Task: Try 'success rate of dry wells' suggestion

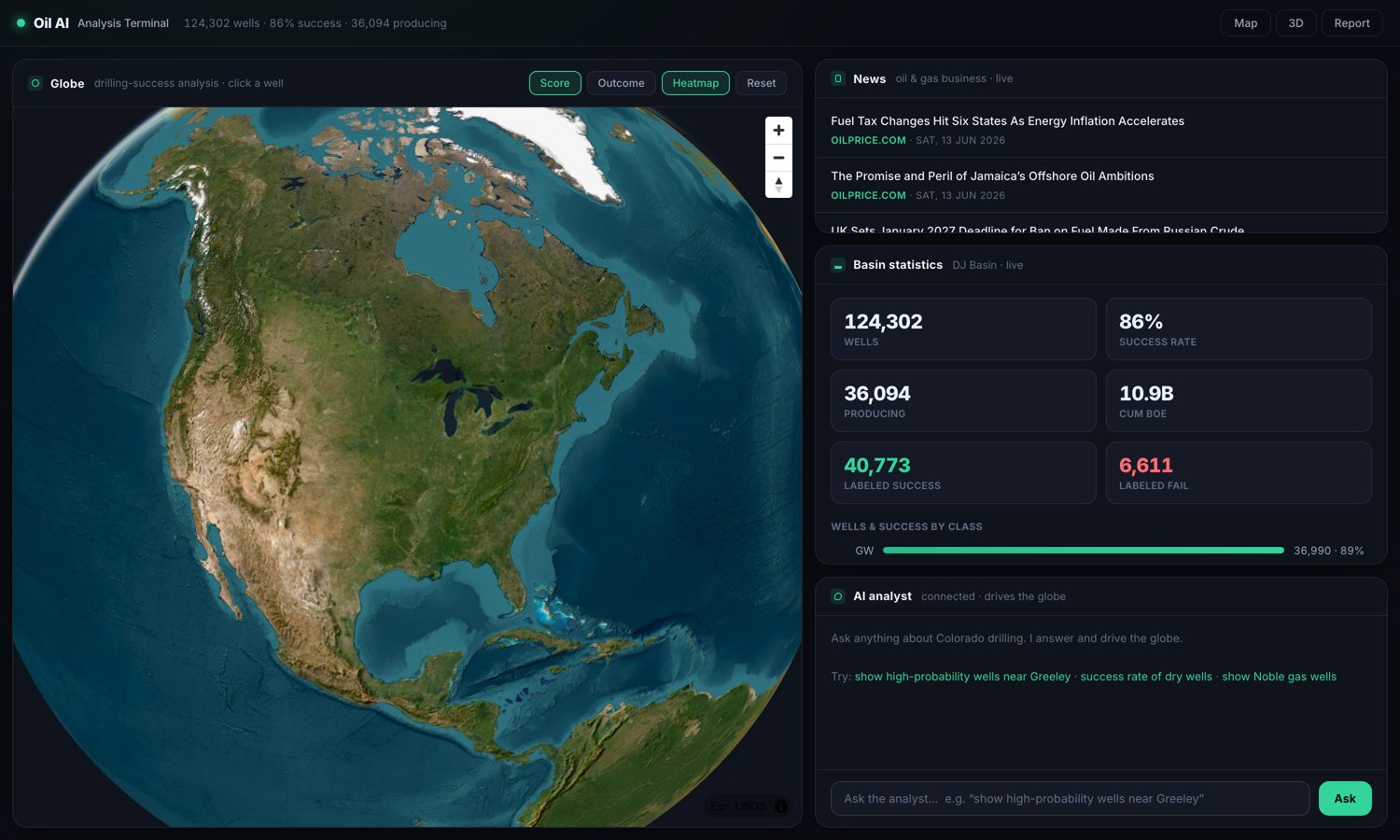Action: coord(1146,677)
